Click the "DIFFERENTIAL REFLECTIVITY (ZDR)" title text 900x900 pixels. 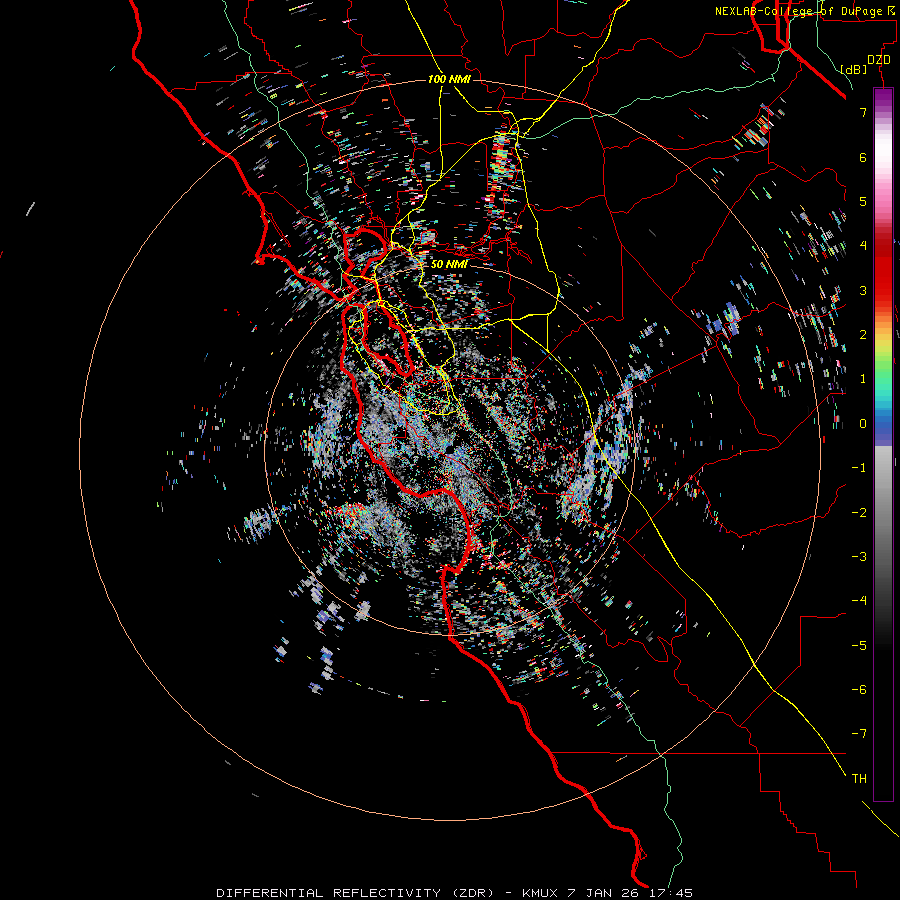click(355, 893)
